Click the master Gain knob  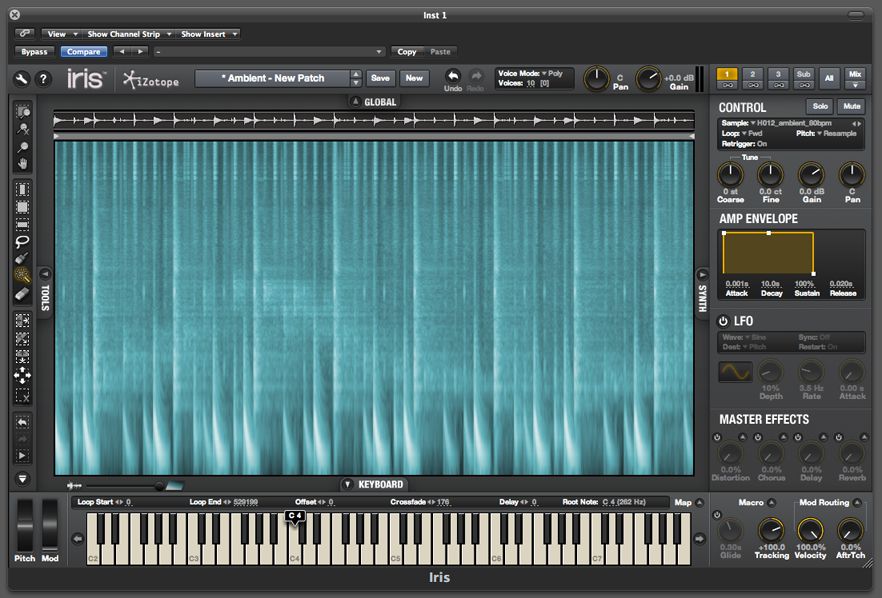click(648, 79)
